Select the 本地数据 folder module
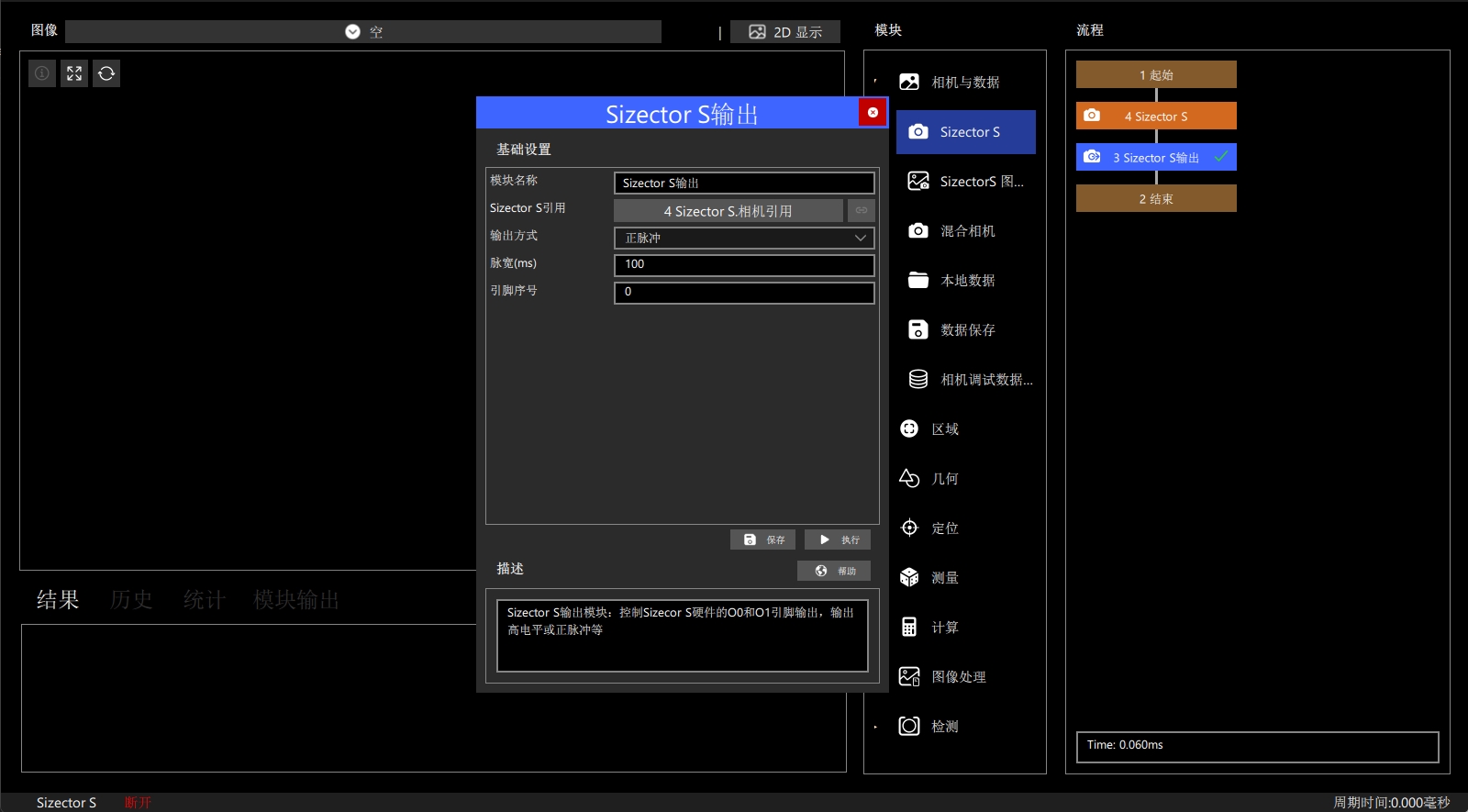Screen dimensions: 1468x812 (x=966, y=281)
